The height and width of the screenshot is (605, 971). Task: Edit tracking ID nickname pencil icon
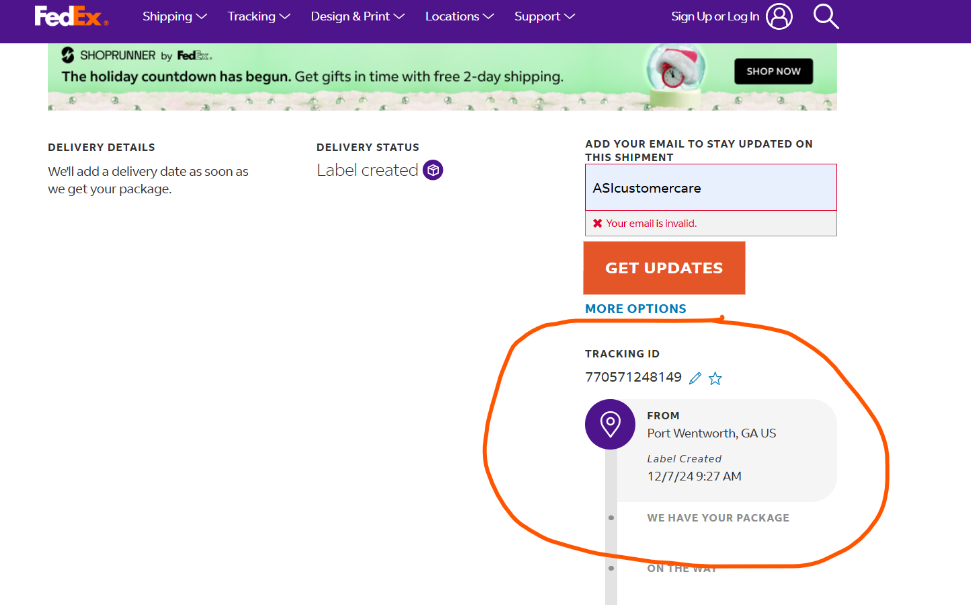tap(695, 378)
